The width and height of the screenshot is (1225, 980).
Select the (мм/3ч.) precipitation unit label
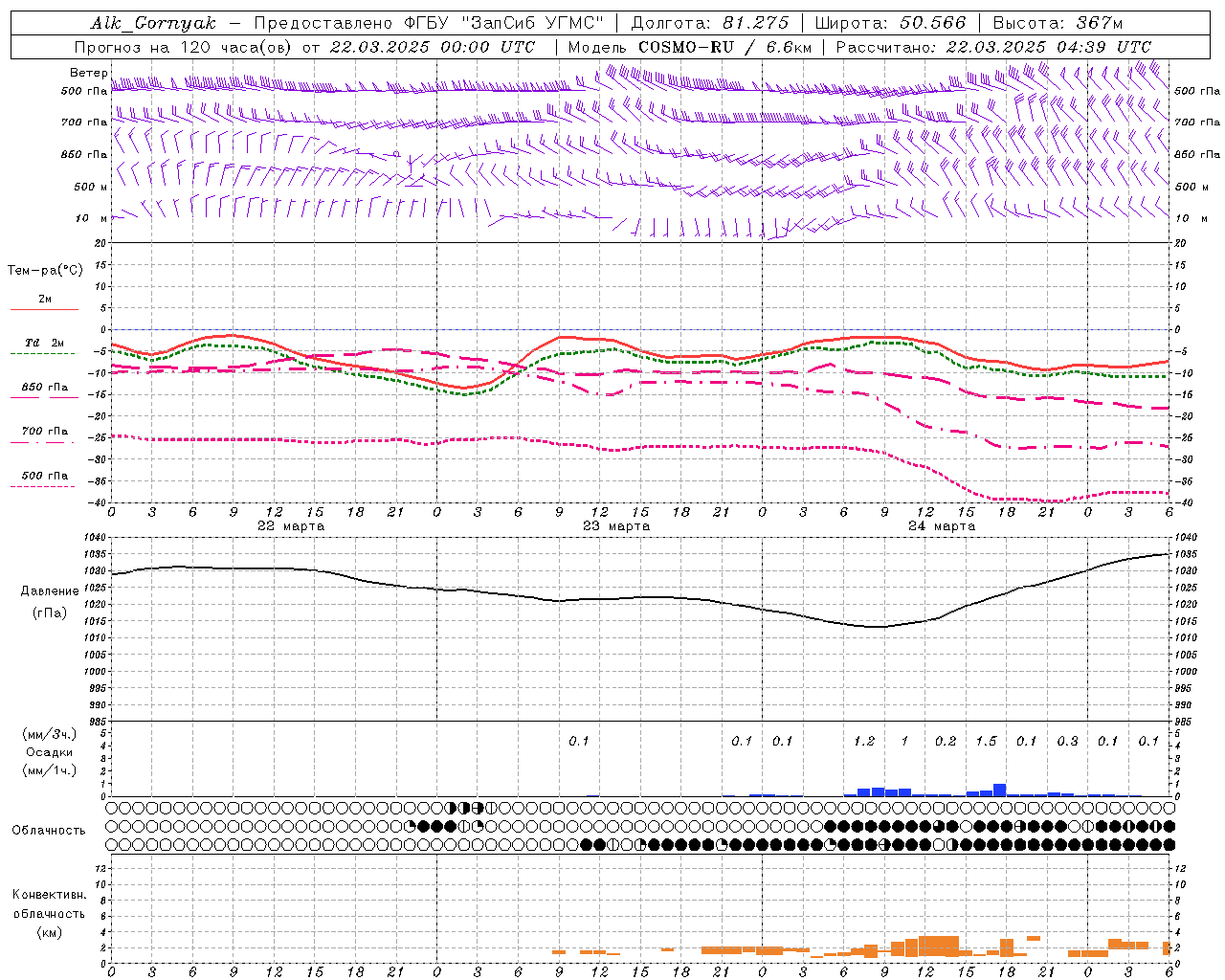pyautogui.click(x=50, y=735)
